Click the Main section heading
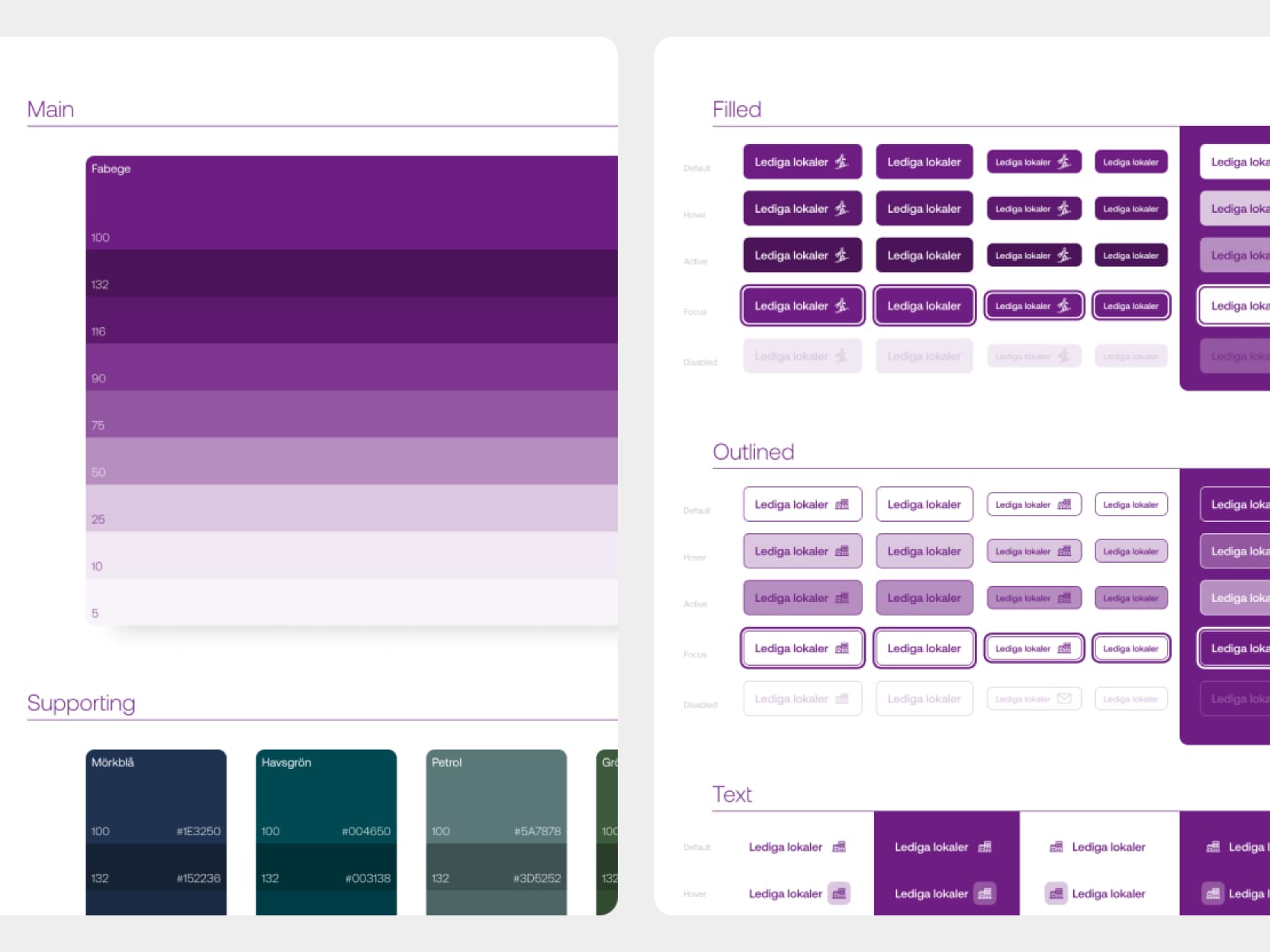The width and height of the screenshot is (1270, 952). pos(50,109)
